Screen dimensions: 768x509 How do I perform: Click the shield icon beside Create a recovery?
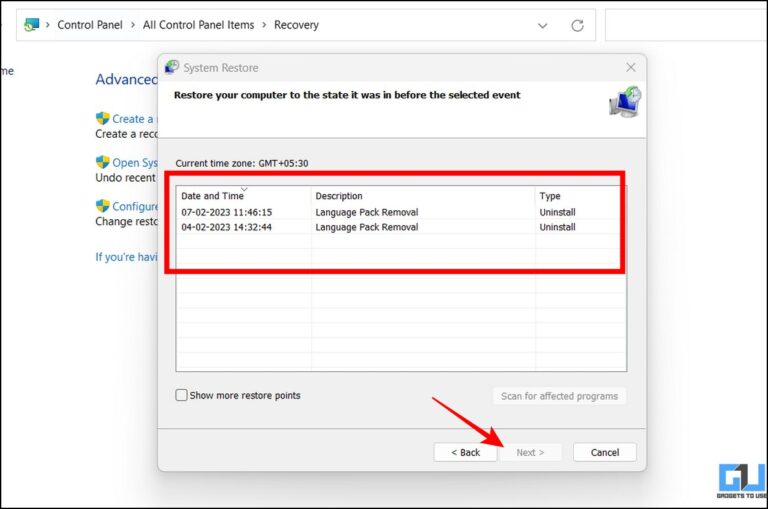102,119
